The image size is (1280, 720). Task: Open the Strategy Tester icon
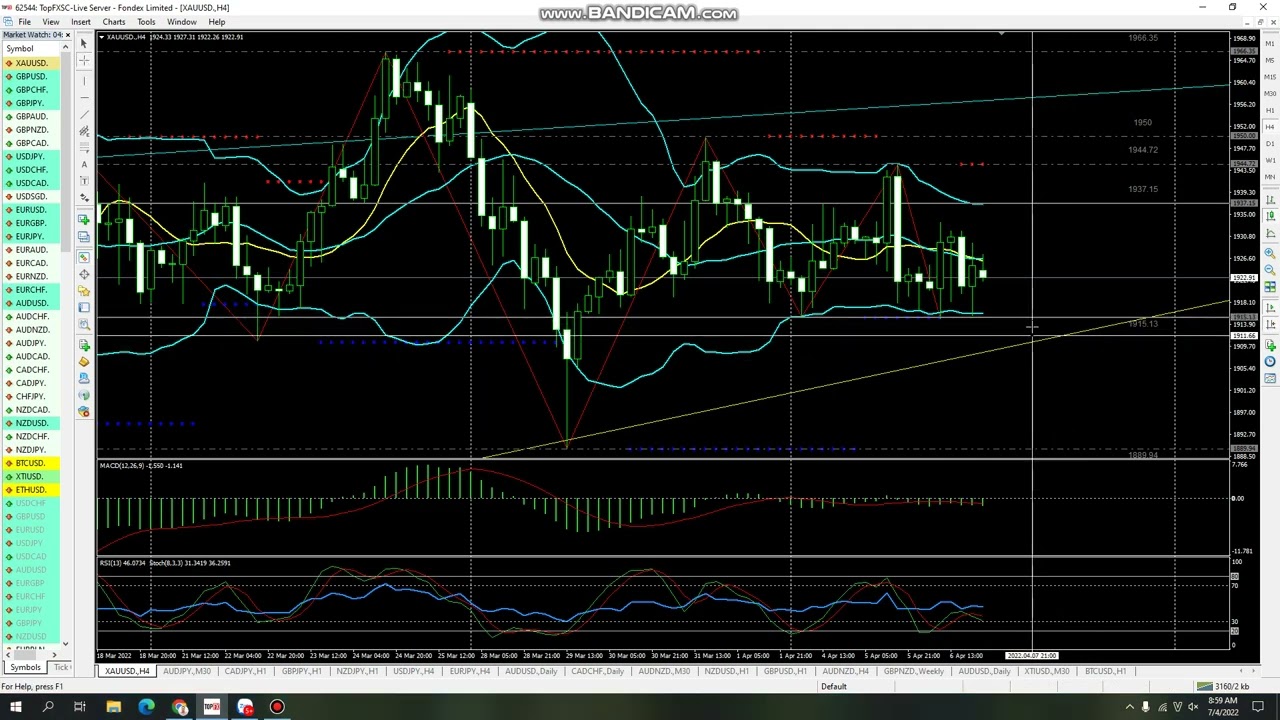(84, 323)
